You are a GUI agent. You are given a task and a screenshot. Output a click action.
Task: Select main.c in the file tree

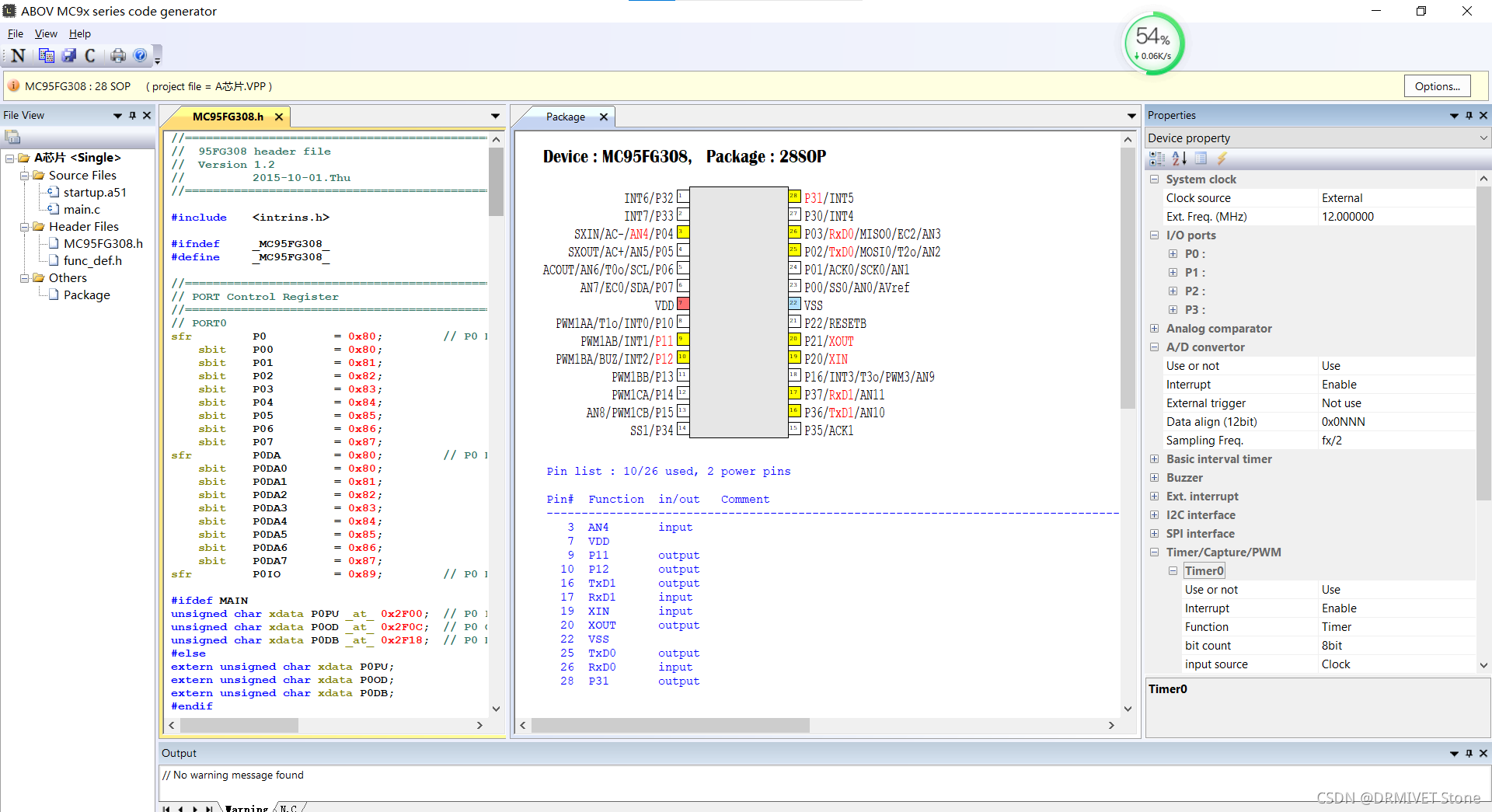tap(82, 209)
